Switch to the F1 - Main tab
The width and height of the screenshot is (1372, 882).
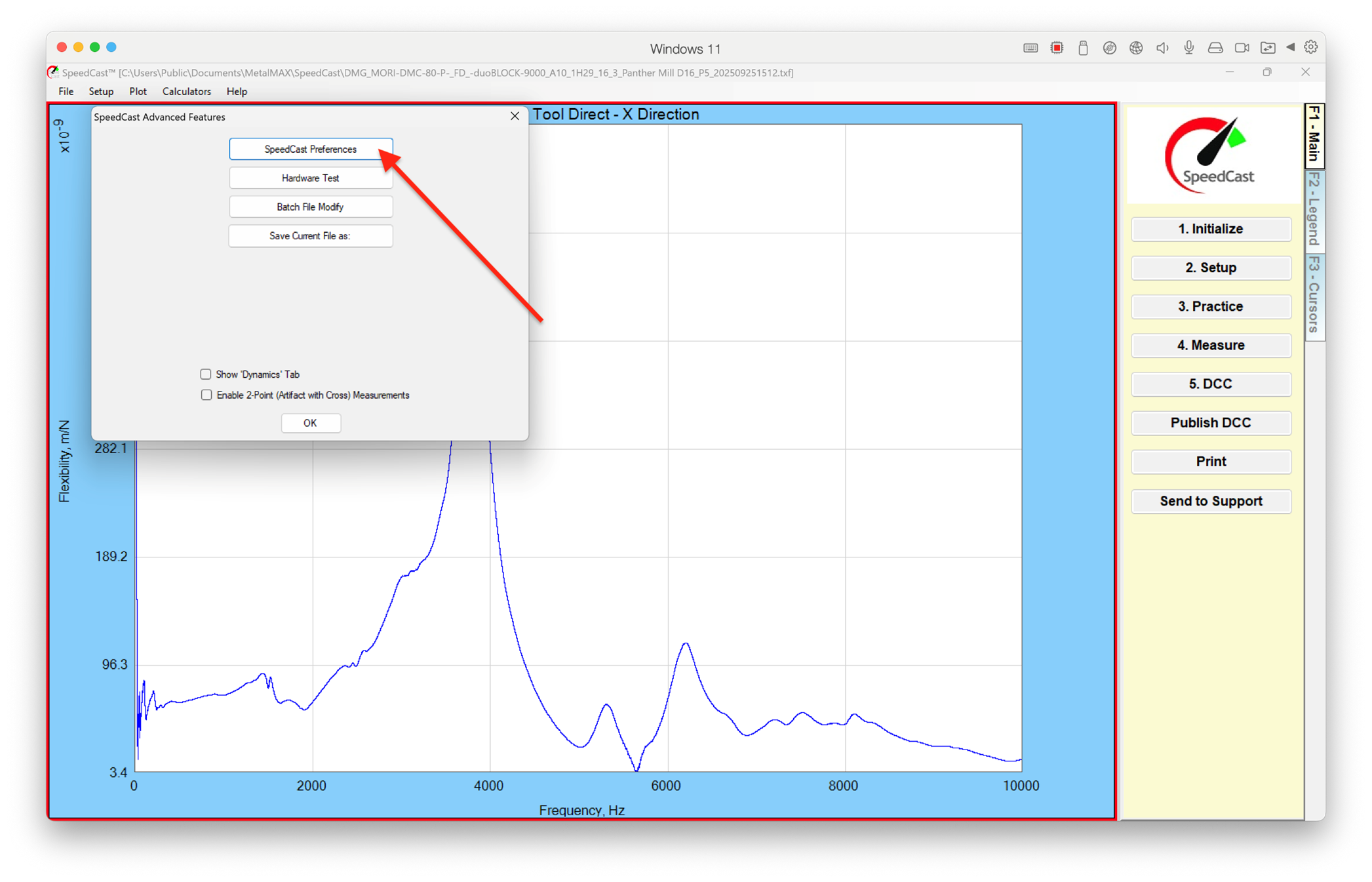coord(1314,135)
